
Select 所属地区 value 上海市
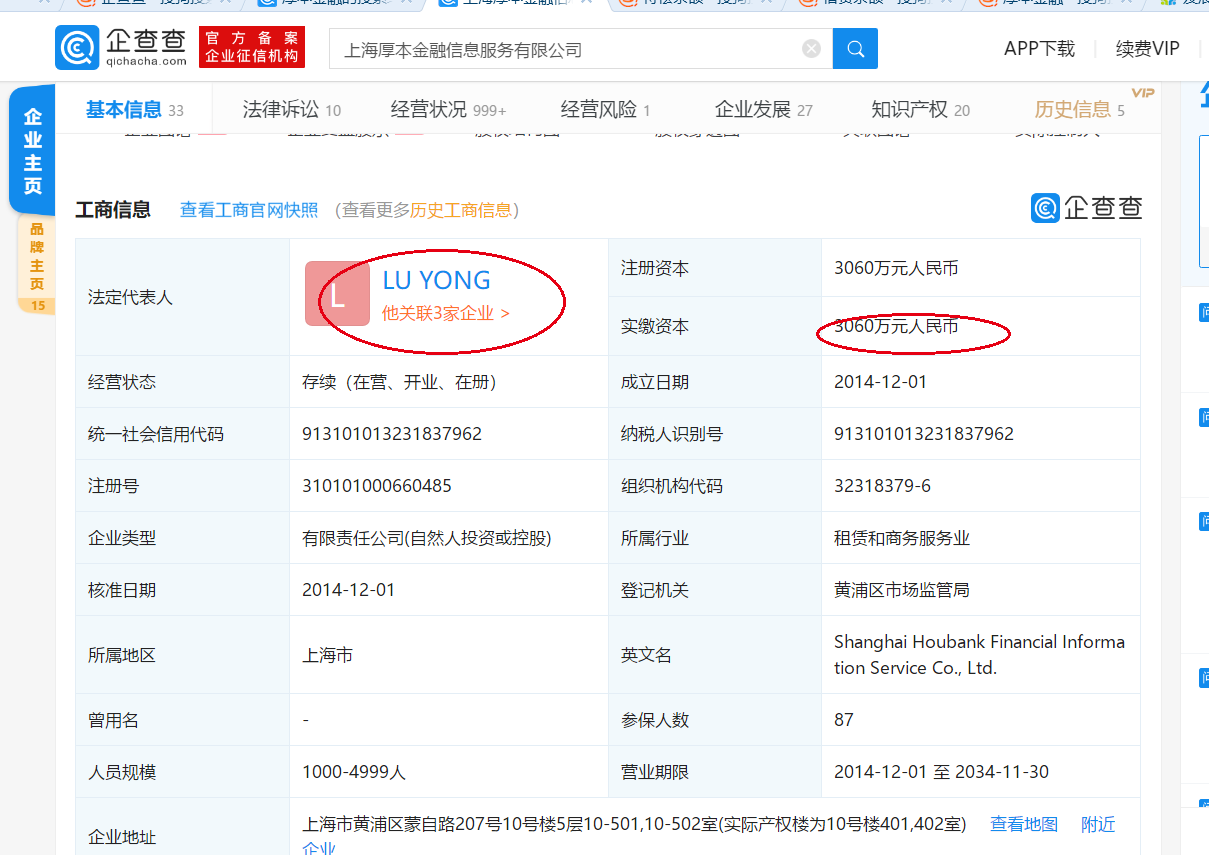tap(328, 656)
